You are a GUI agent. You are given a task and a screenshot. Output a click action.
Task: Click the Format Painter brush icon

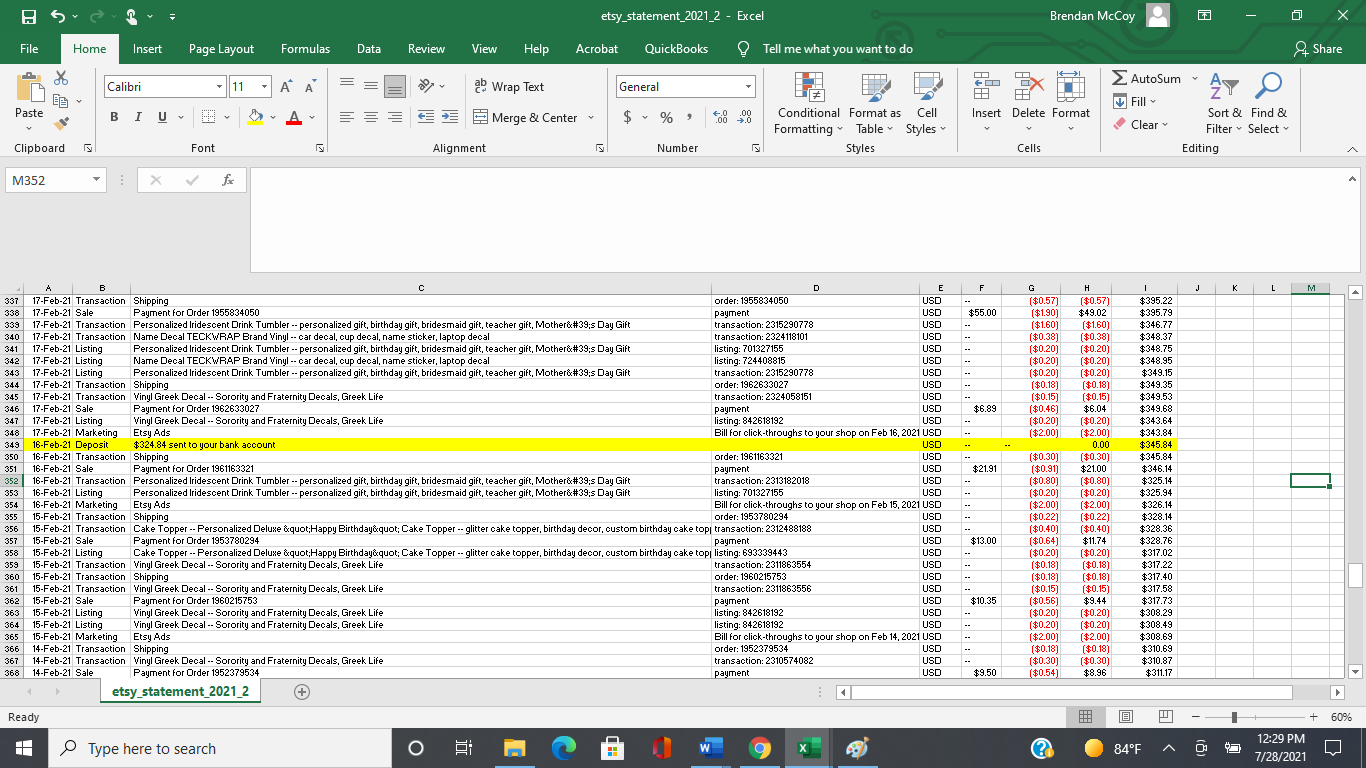pos(61,124)
